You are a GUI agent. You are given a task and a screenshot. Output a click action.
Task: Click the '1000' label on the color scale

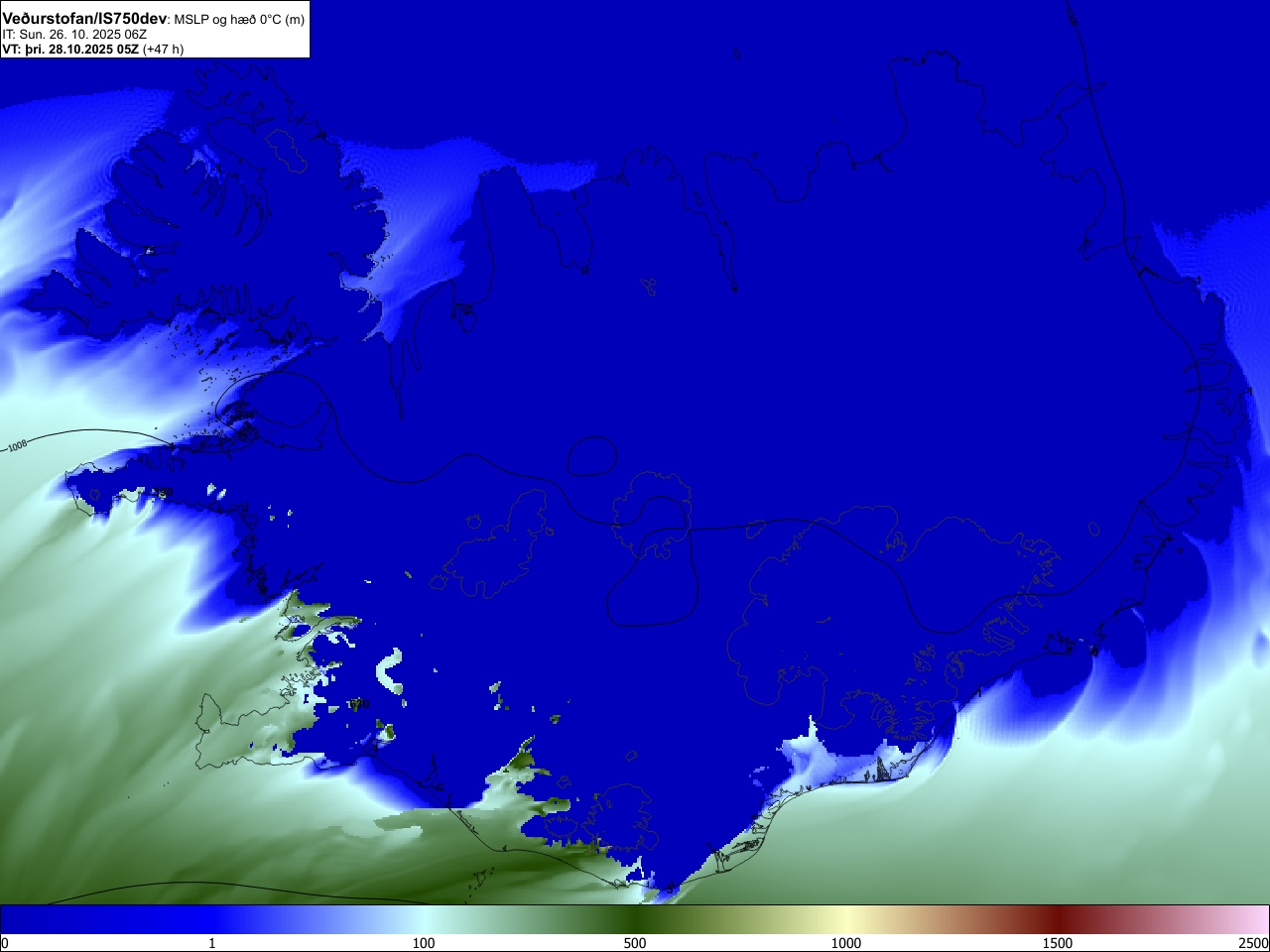click(846, 943)
